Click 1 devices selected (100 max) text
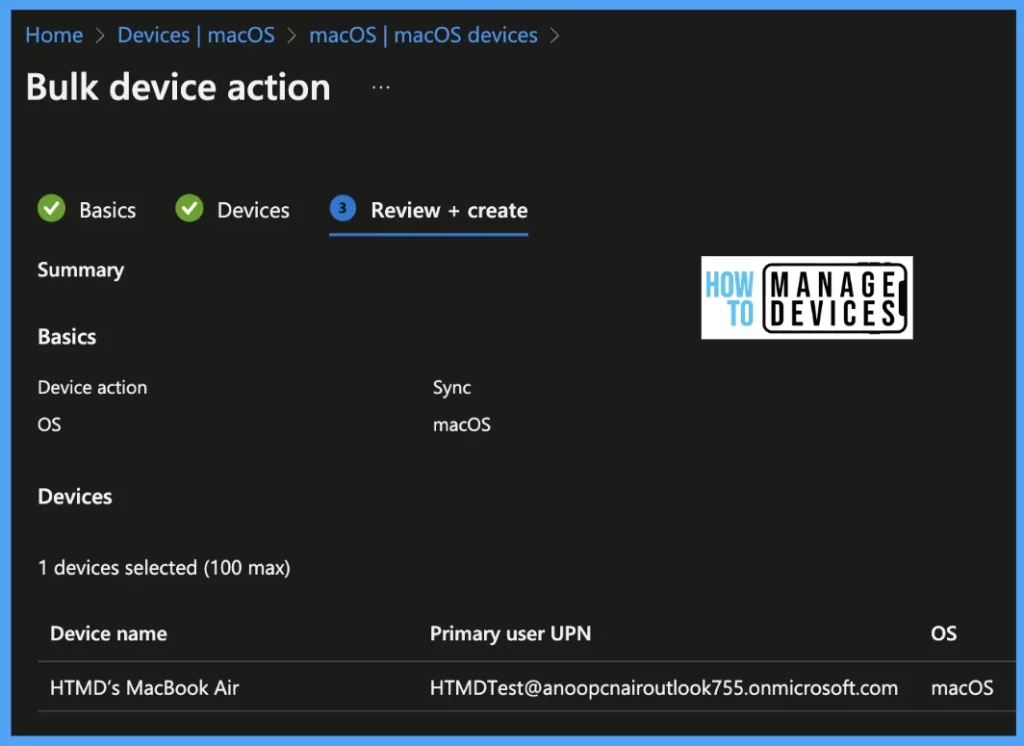This screenshot has width=1024, height=746. pos(164,568)
